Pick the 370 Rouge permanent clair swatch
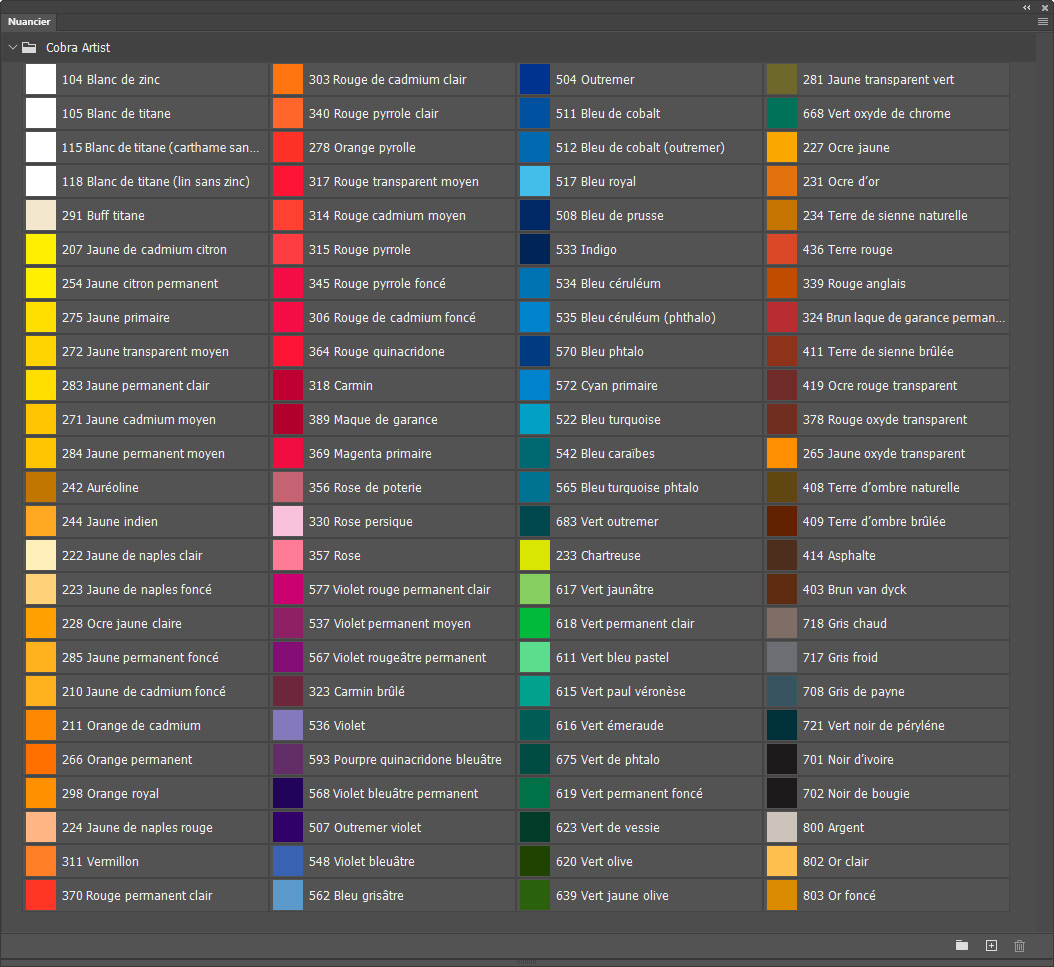 [40, 896]
